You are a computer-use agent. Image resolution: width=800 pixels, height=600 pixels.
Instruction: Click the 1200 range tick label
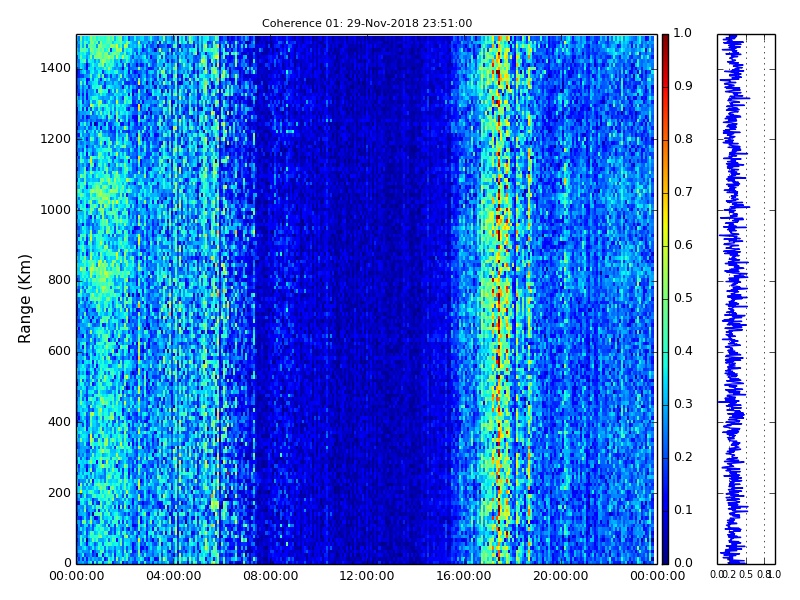pos(56,139)
